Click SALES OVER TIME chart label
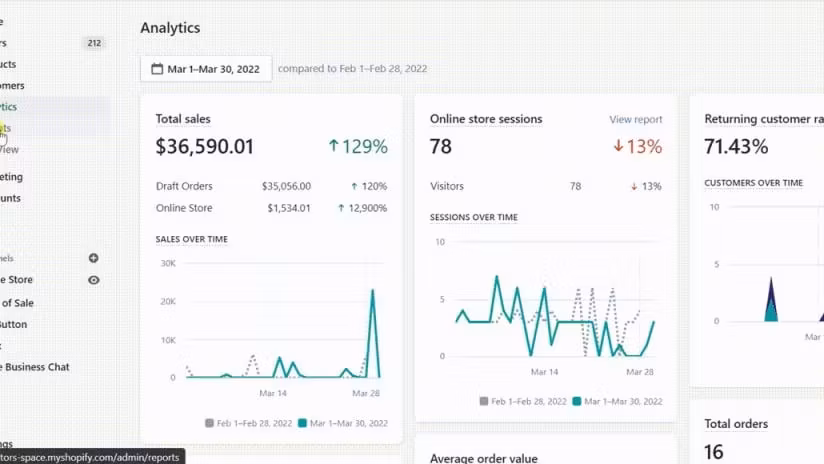824x464 pixels. (192, 239)
